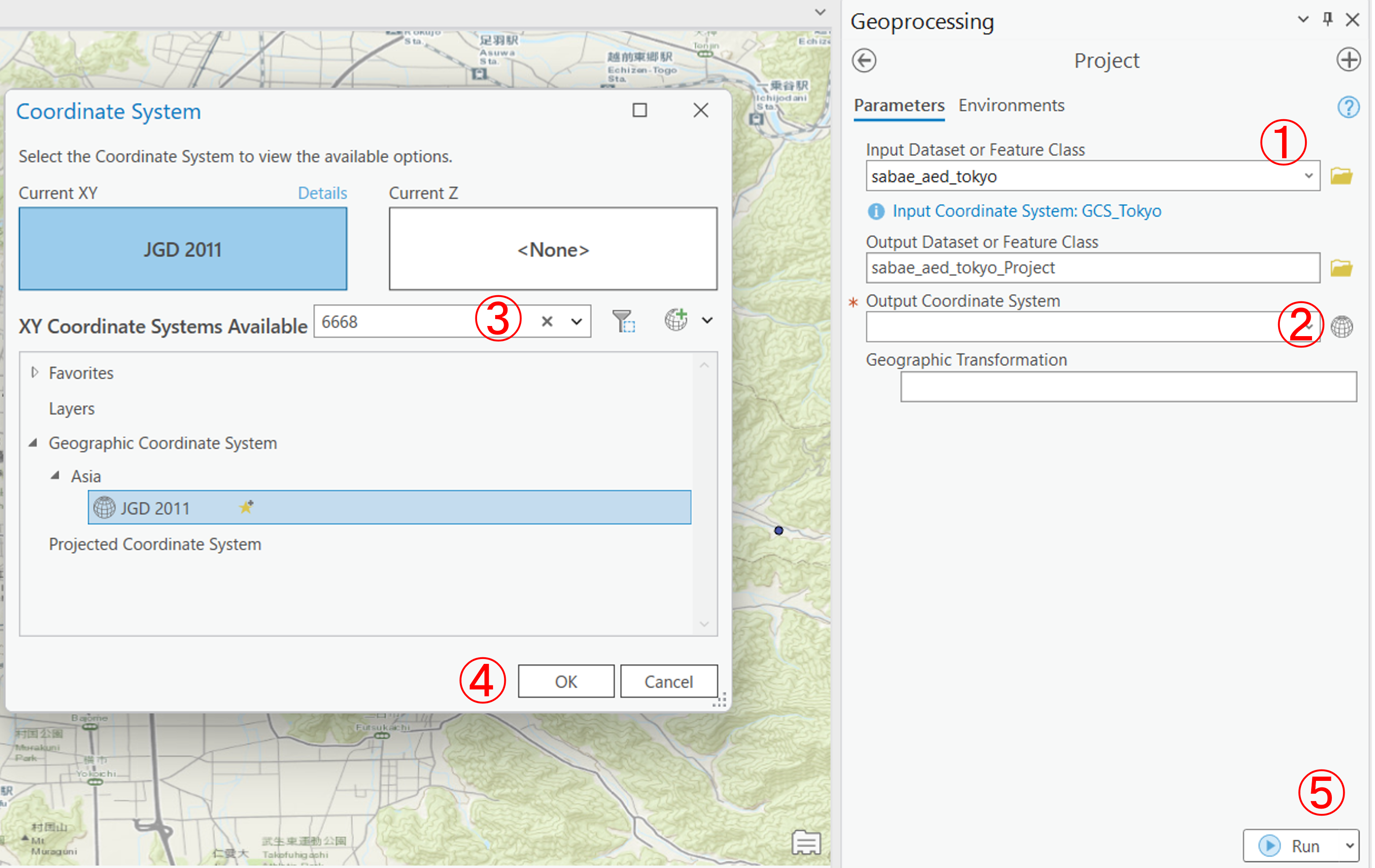Image resolution: width=1375 pixels, height=868 pixels.
Task: Select Projected Coordinate System tree item
Action: (x=155, y=544)
